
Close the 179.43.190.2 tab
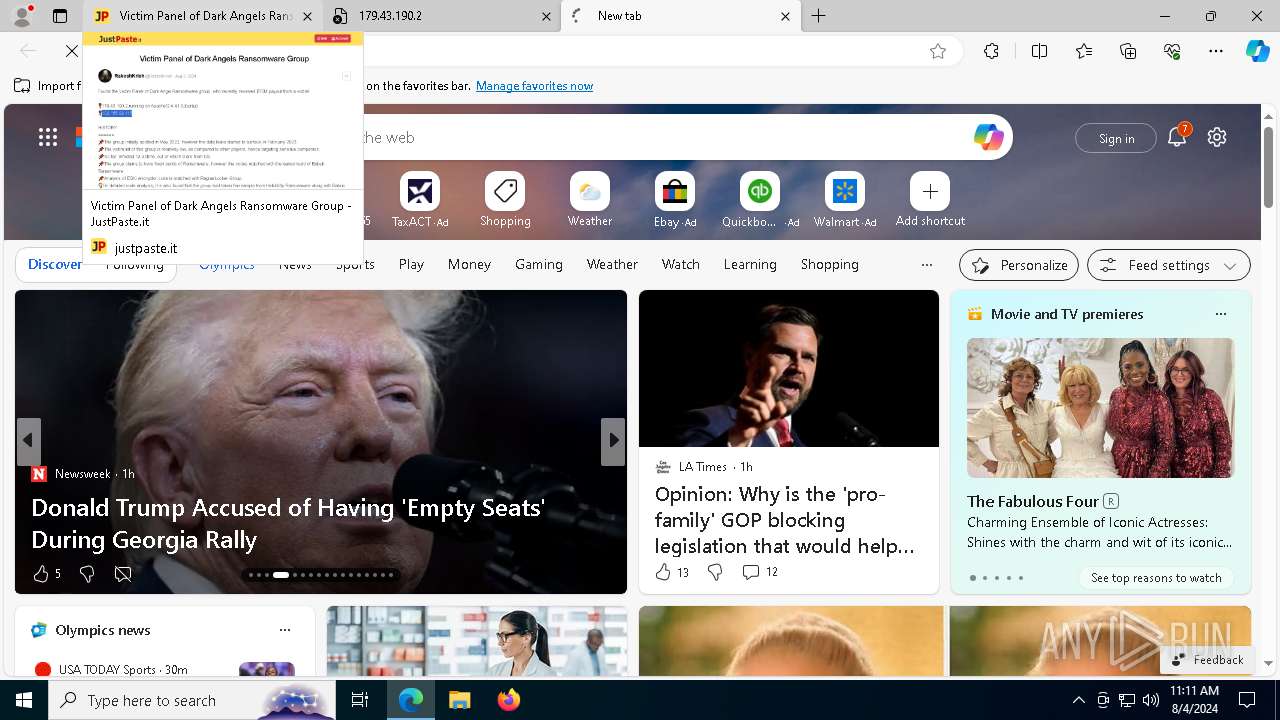click(x=547, y=16)
